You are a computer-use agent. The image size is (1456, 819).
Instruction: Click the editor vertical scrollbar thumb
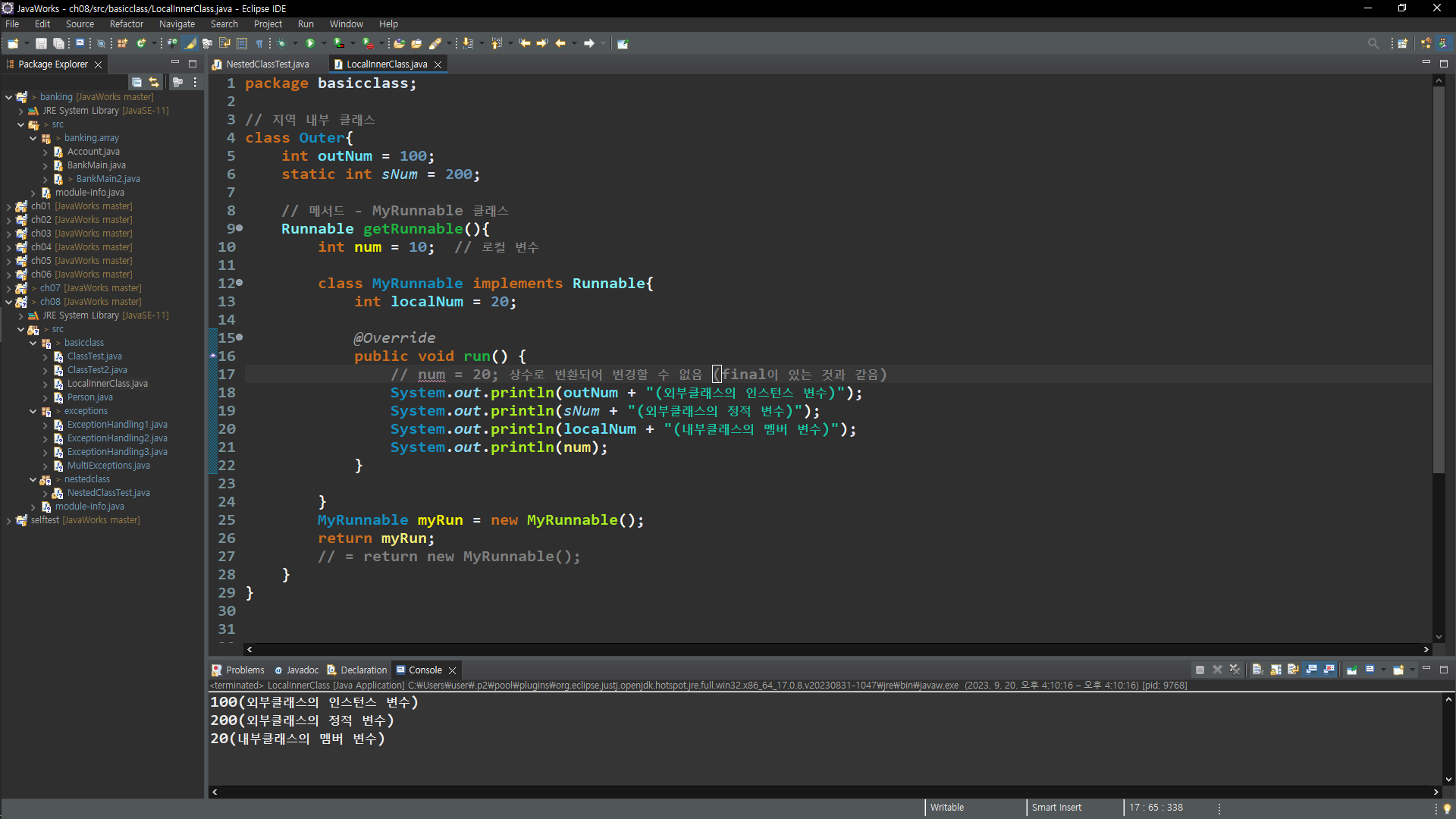click(x=1439, y=281)
